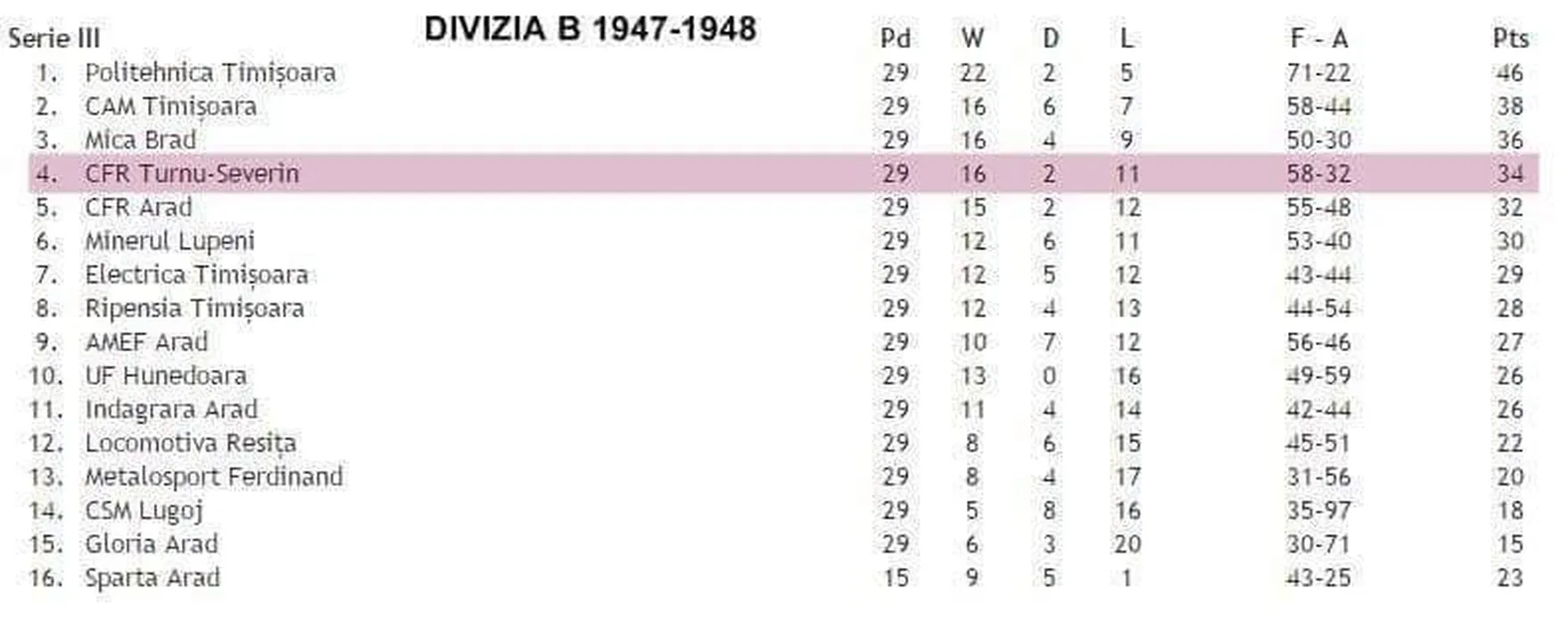
Task: Click Politehnica Timișoara's 71-22 goal record
Action: point(1318,73)
